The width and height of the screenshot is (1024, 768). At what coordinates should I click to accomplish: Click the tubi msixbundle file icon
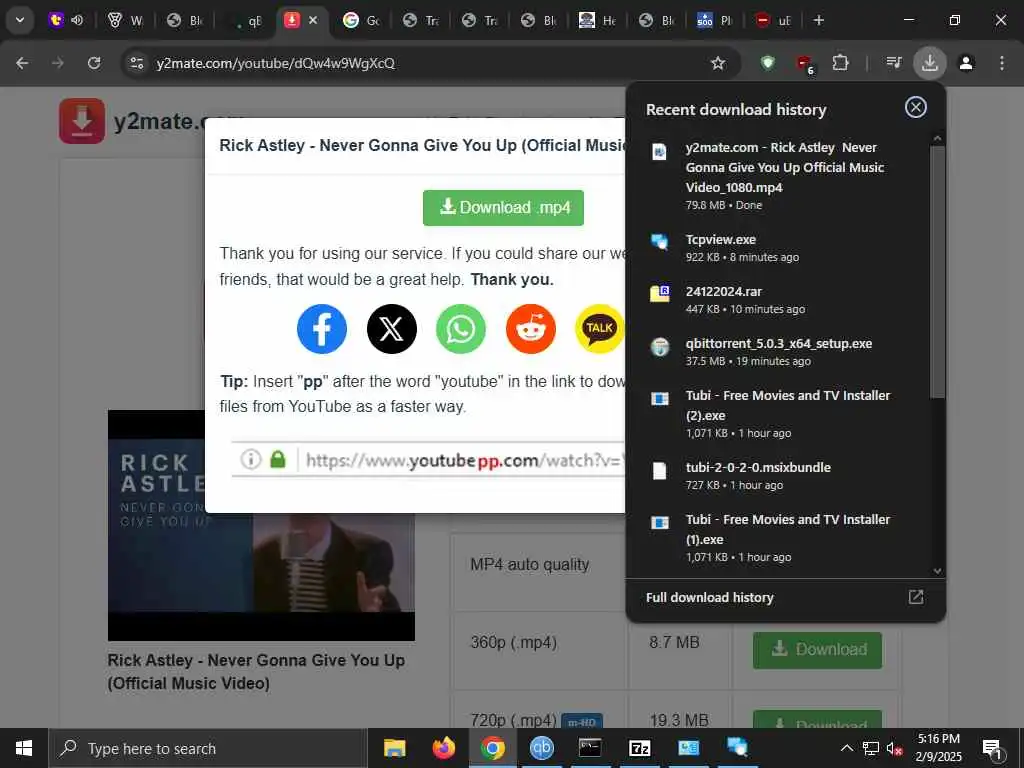pos(660,471)
